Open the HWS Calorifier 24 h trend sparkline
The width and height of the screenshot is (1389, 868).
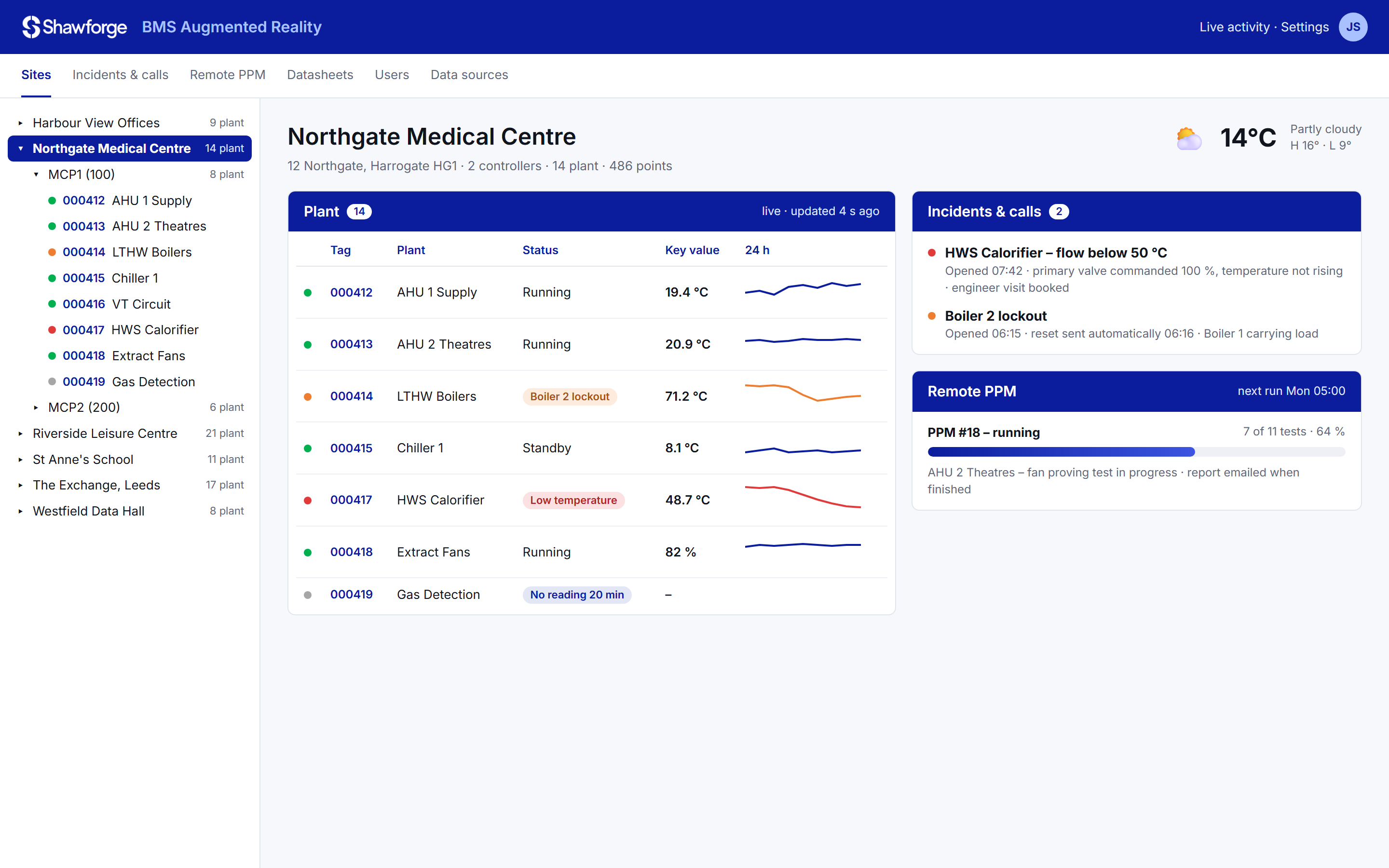pyautogui.click(x=803, y=497)
